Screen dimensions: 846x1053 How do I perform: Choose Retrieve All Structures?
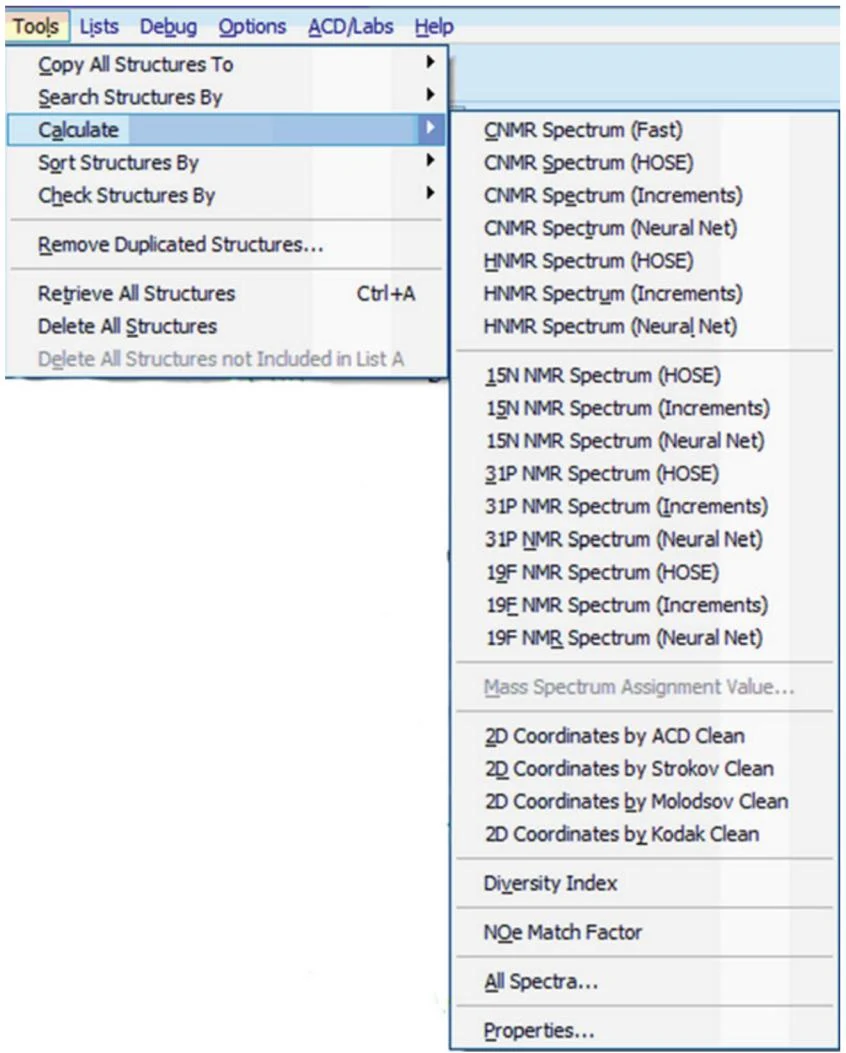pos(226,293)
